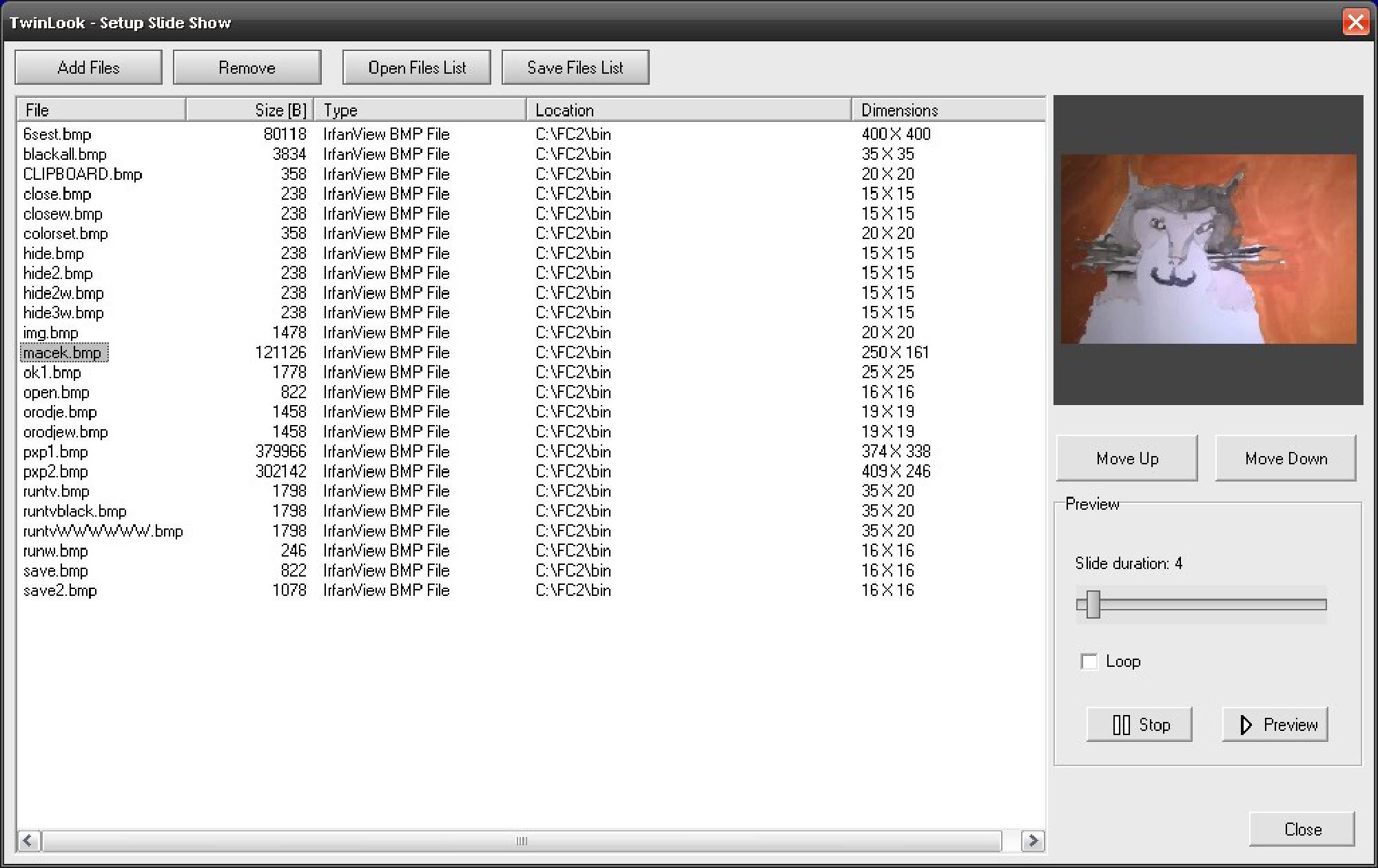Select 6sest.bmp file entry
The image size is (1378, 868).
point(57,134)
